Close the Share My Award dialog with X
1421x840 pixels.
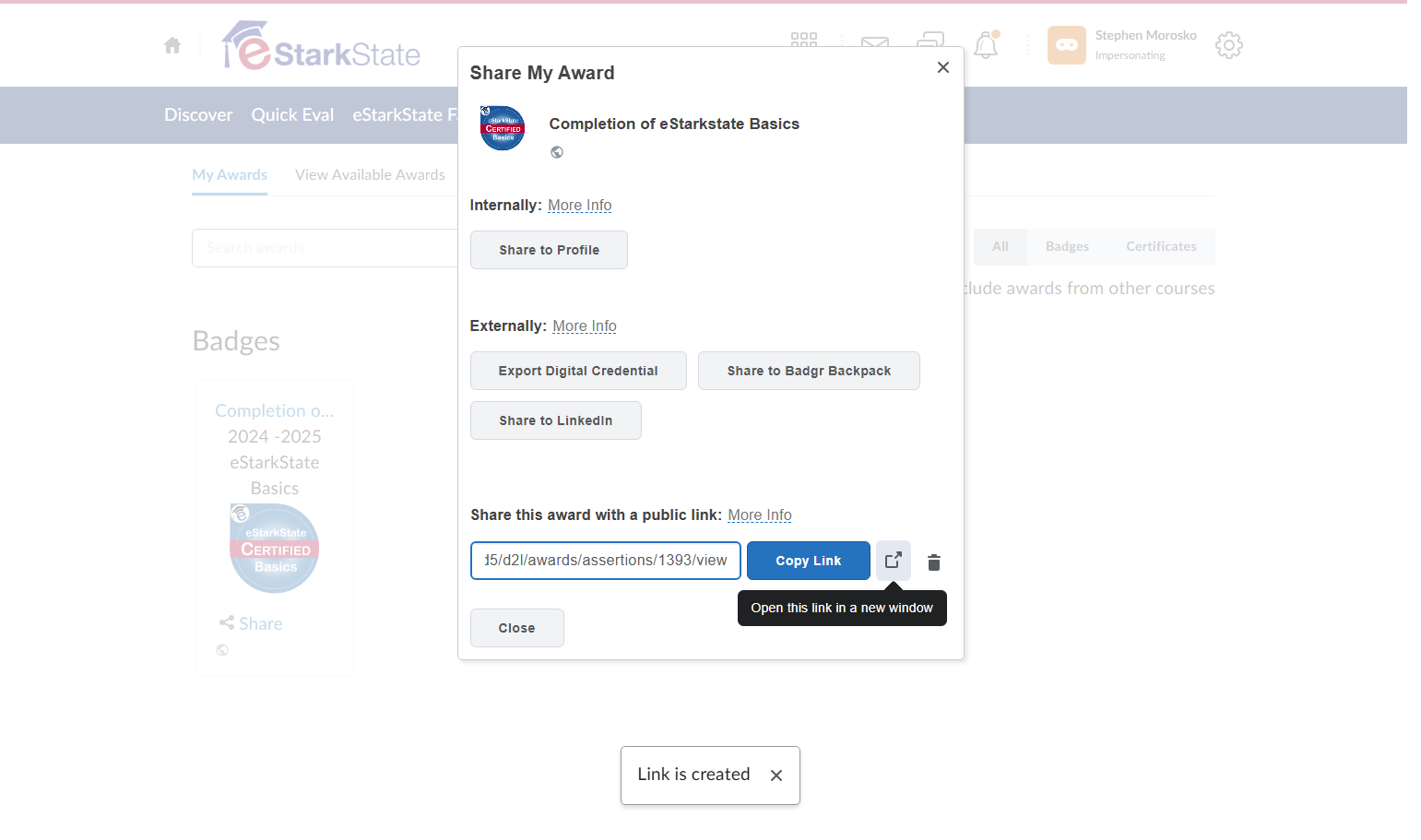click(x=942, y=67)
